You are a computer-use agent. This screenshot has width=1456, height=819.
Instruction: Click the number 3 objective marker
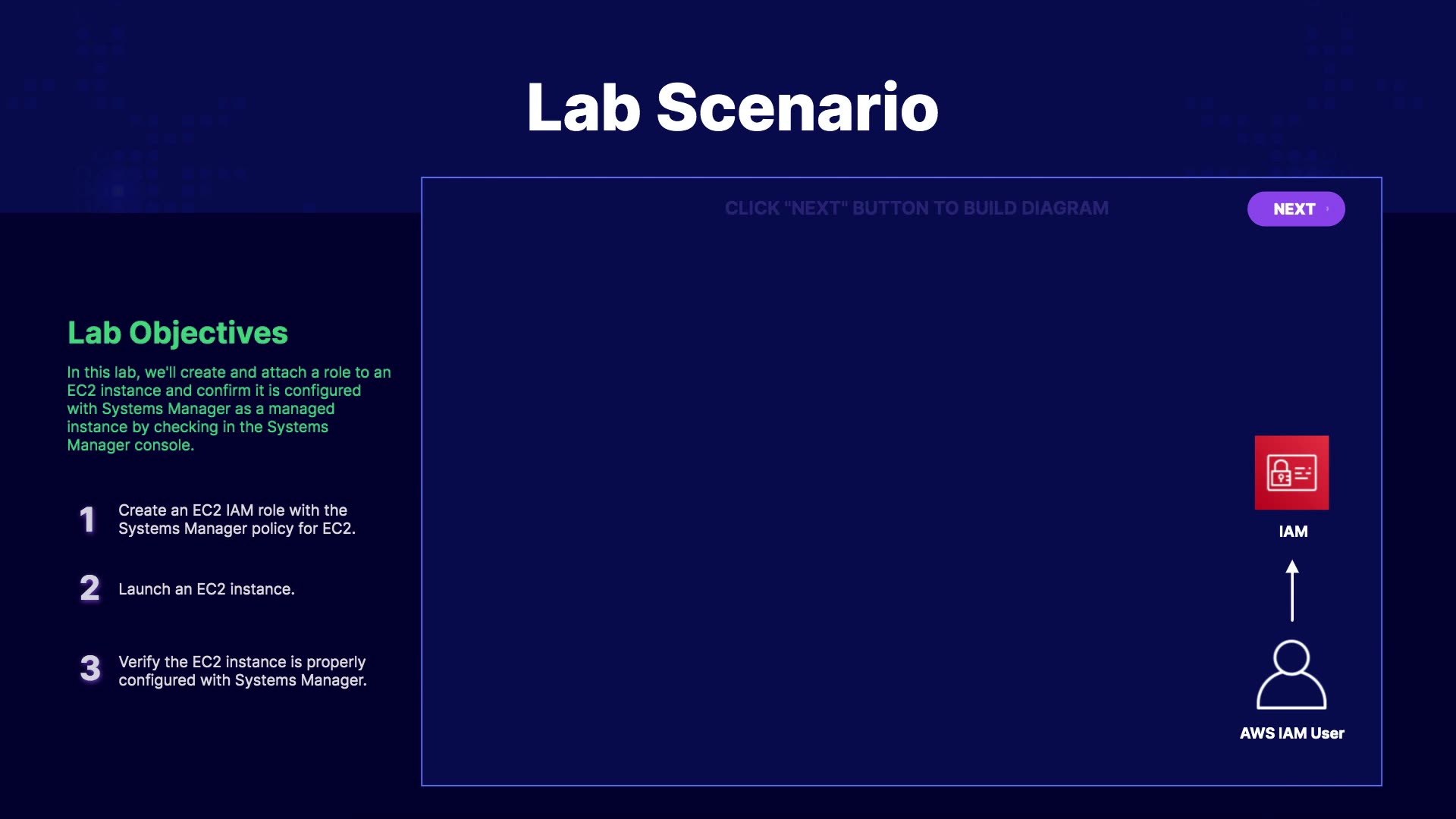coord(90,668)
